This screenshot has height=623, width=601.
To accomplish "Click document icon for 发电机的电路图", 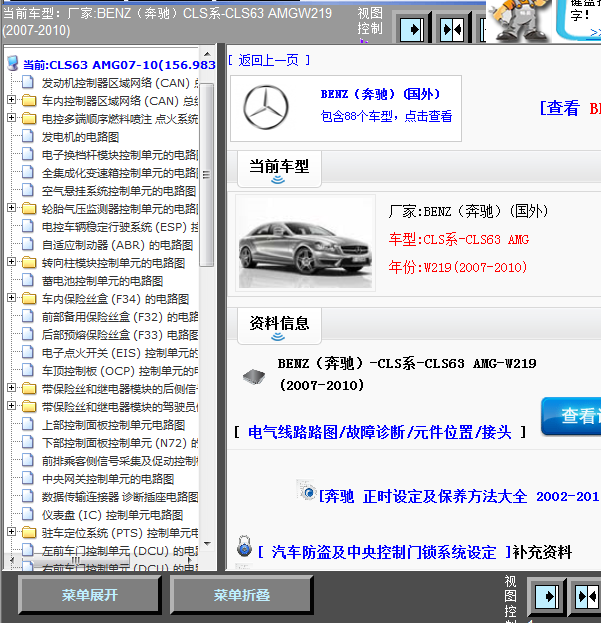I will pos(28,136).
